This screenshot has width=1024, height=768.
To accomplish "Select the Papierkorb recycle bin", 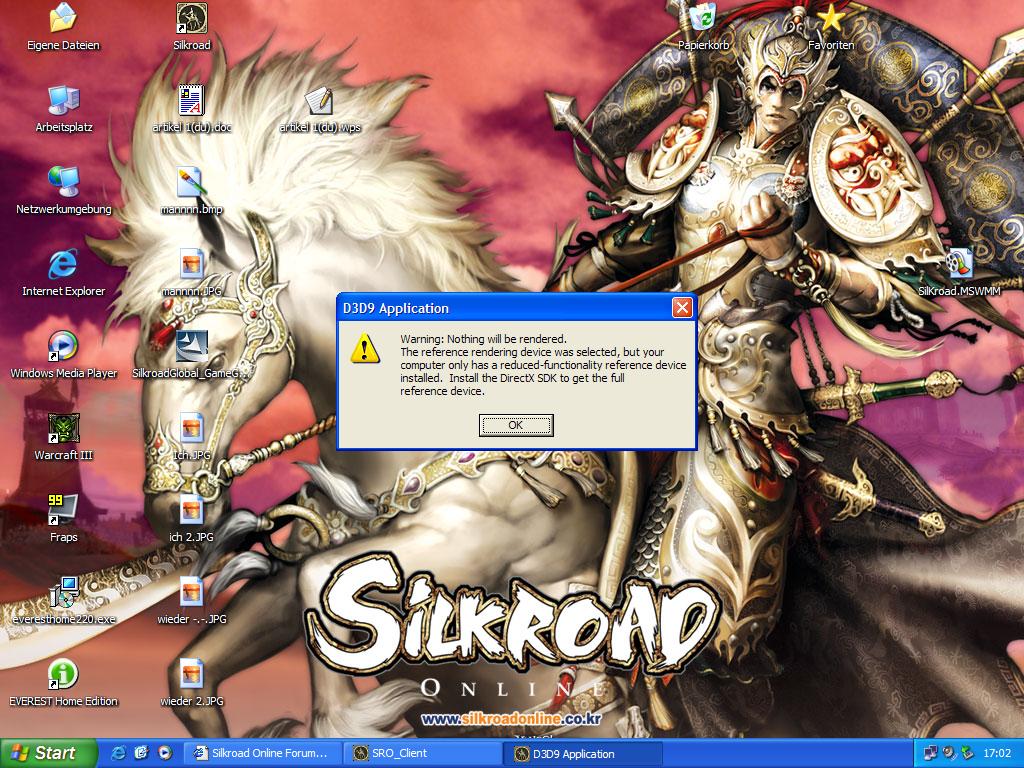I will tap(703, 19).
